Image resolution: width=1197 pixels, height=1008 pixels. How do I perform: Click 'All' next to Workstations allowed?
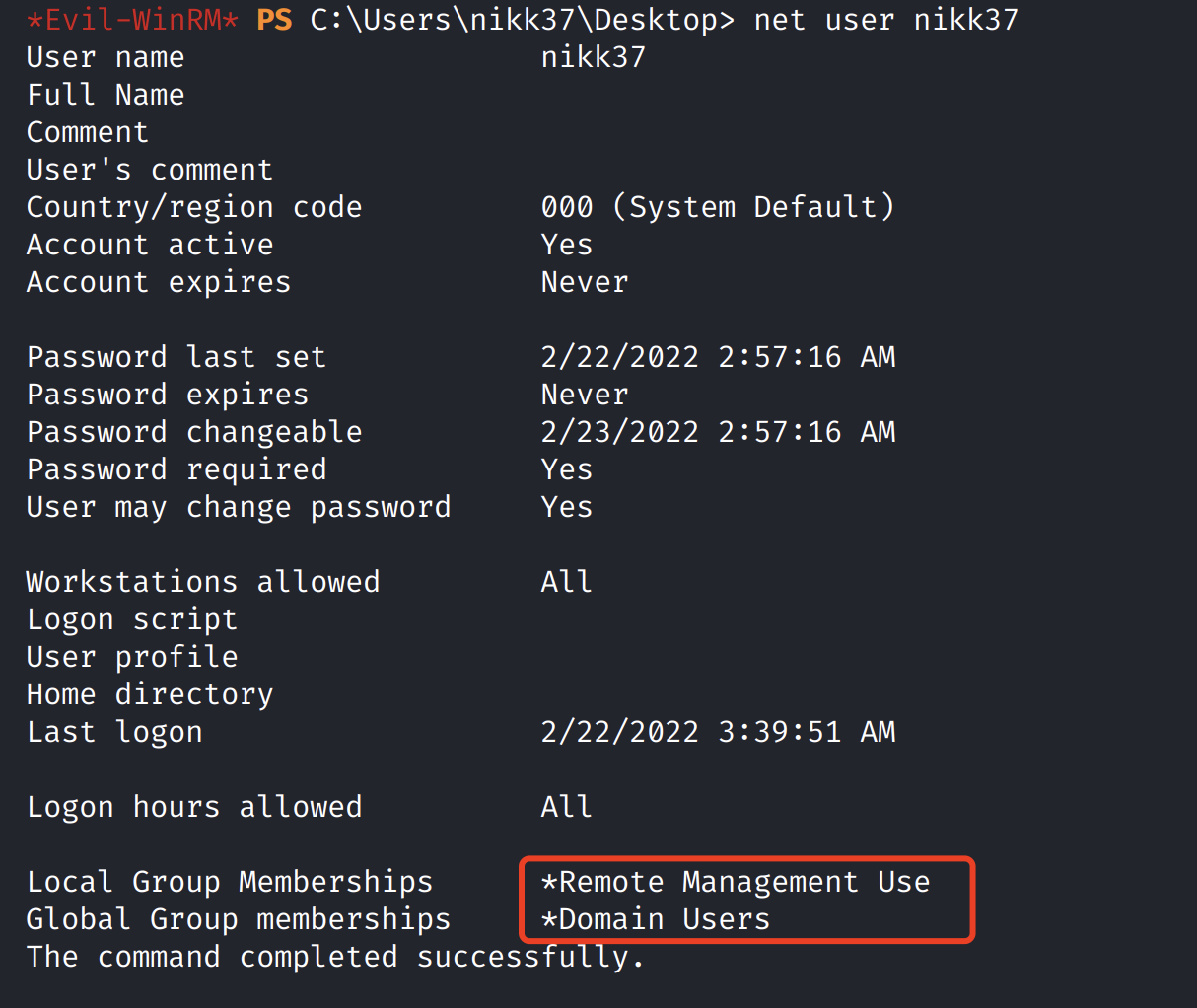pyautogui.click(x=566, y=582)
